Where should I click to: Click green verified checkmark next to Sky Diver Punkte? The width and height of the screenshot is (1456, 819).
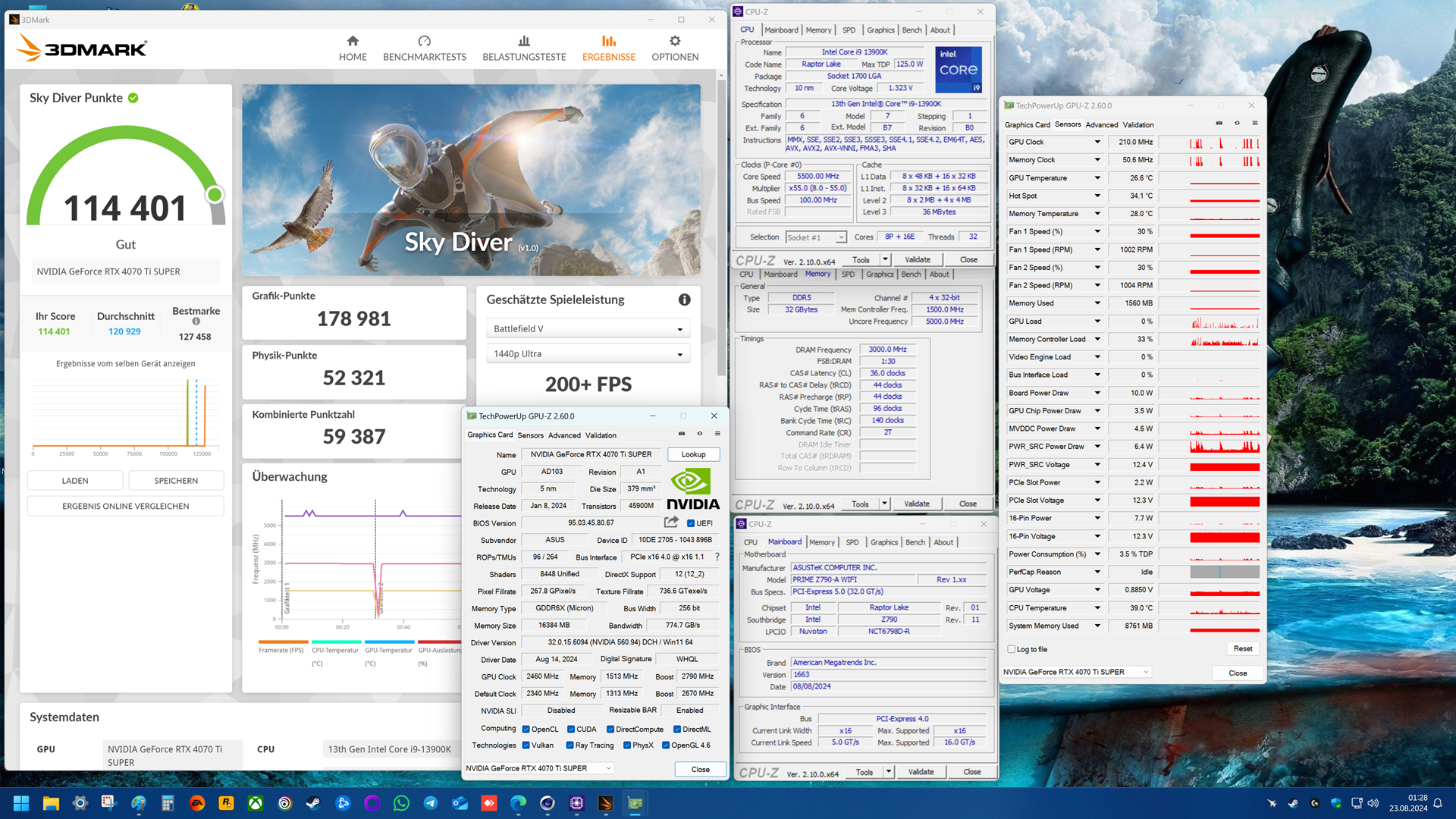tap(133, 98)
